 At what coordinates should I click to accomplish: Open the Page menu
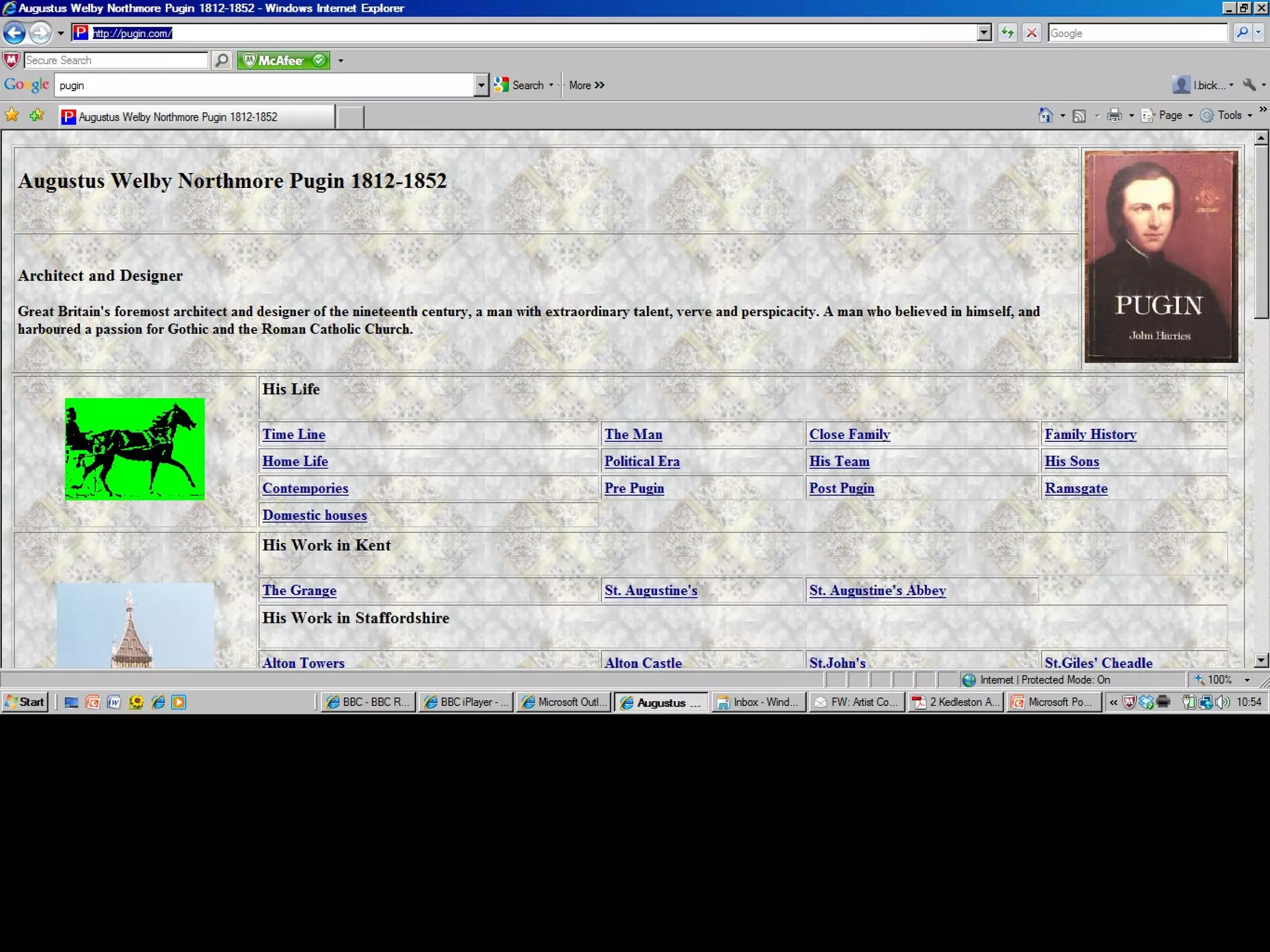1170,115
